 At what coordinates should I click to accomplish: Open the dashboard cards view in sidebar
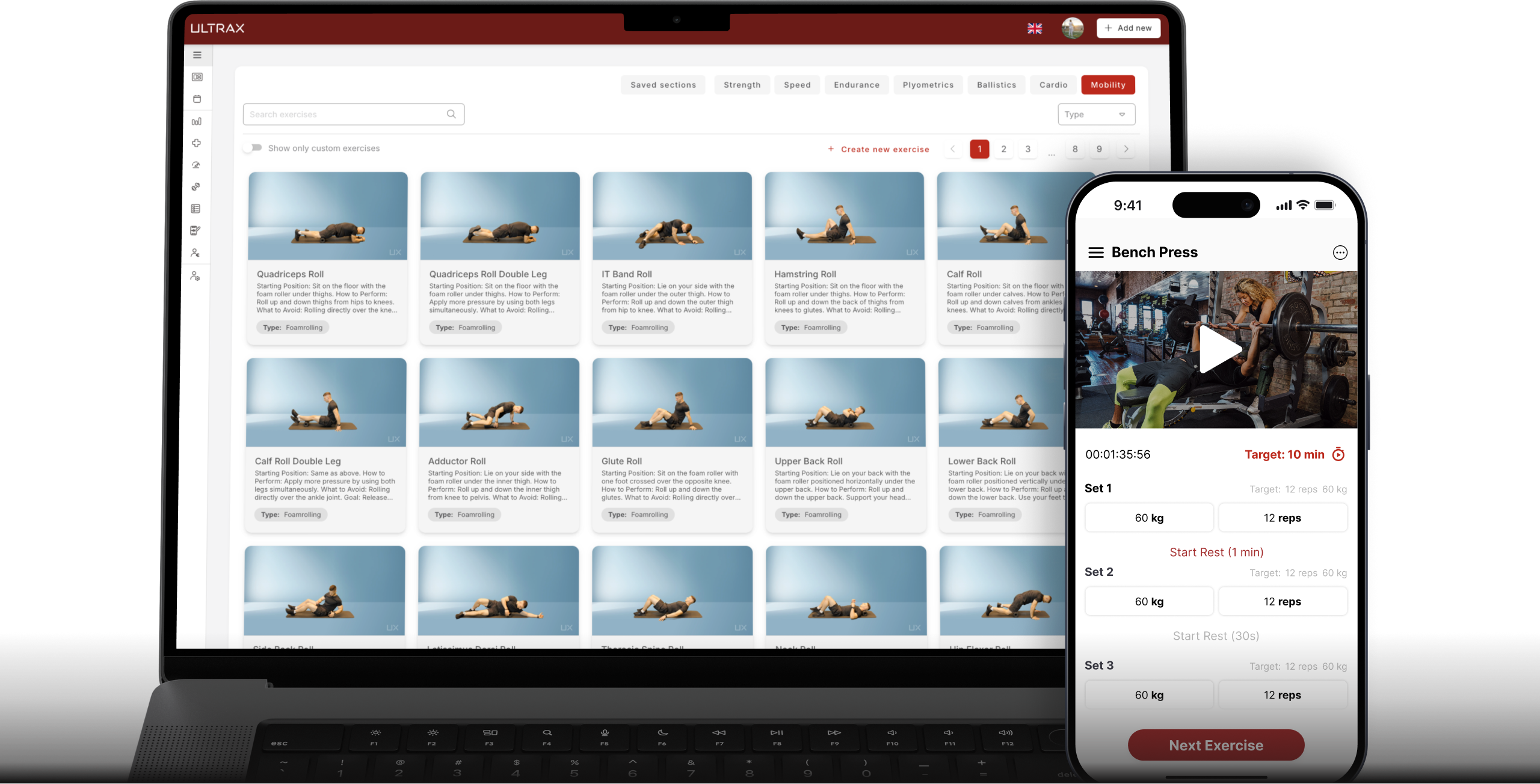click(197, 77)
